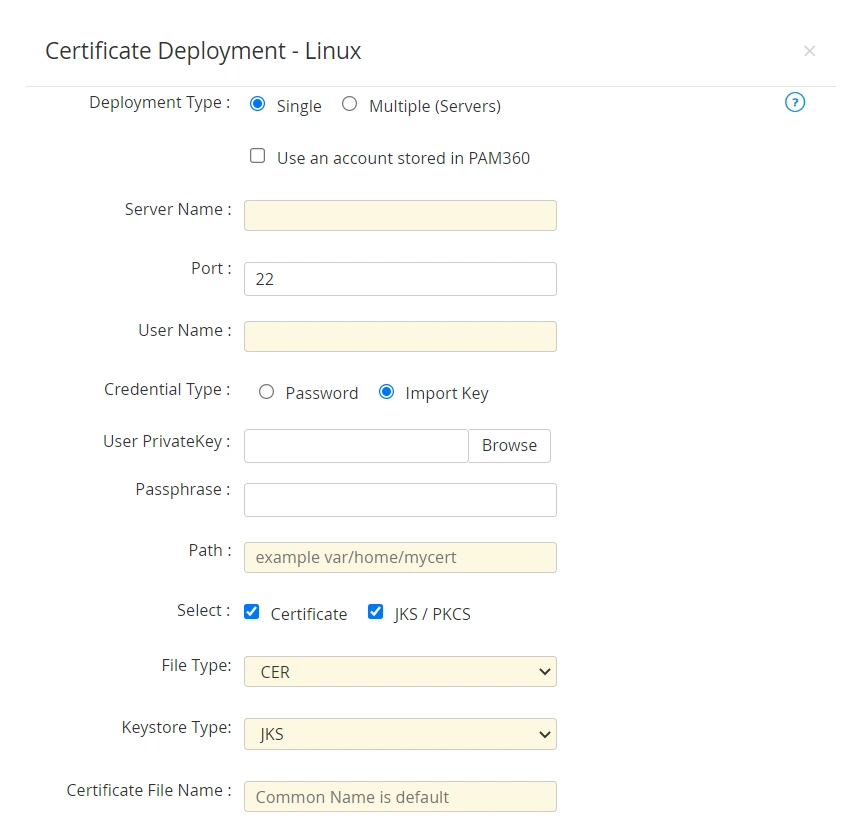Expand the File Type chevron arrow
The image size is (858, 835).
(x=545, y=671)
